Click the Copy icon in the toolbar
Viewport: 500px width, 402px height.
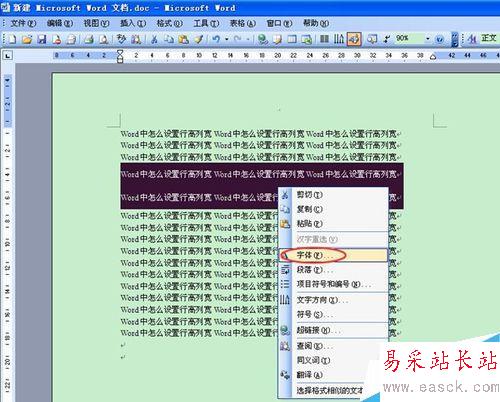tap(169, 39)
